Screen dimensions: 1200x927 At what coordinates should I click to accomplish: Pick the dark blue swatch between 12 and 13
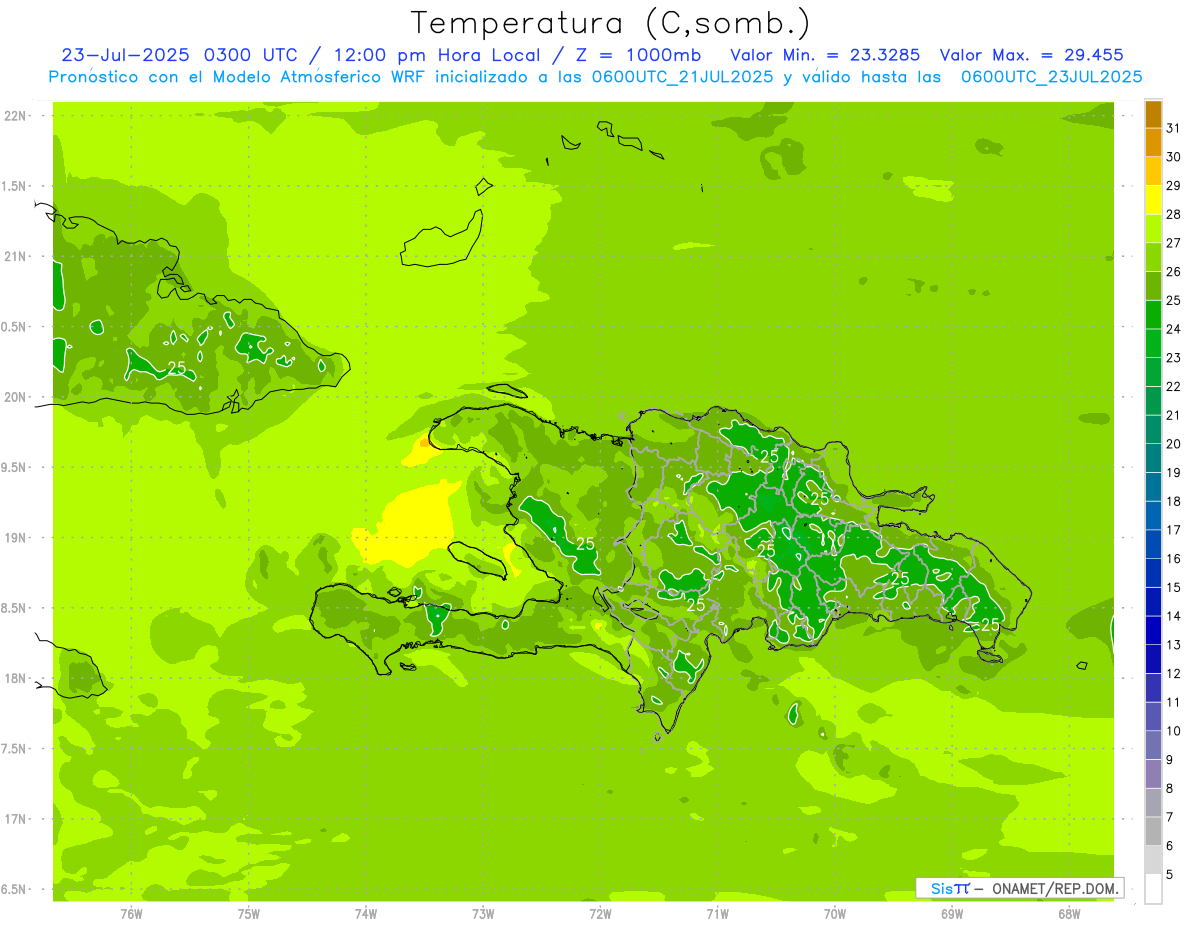(x=1153, y=659)
